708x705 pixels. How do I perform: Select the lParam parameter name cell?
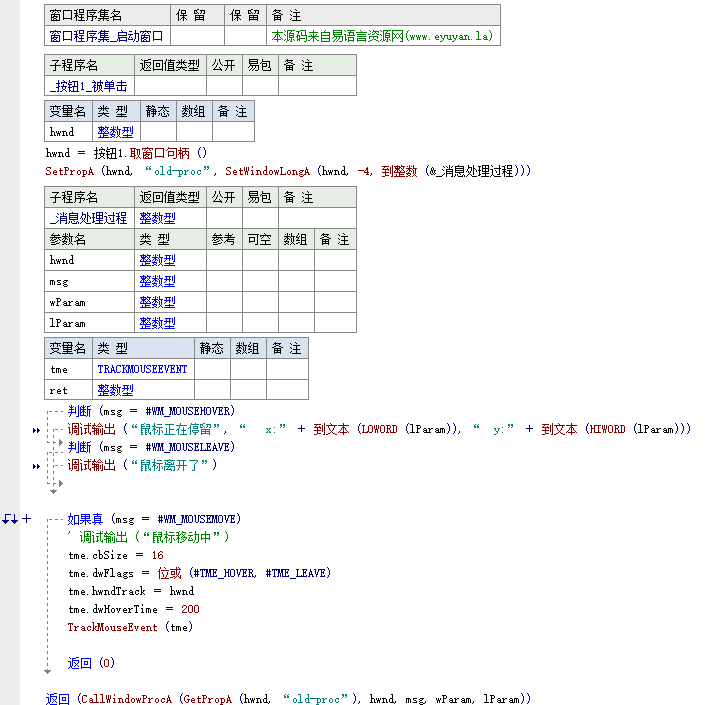[x=89, y=323]
